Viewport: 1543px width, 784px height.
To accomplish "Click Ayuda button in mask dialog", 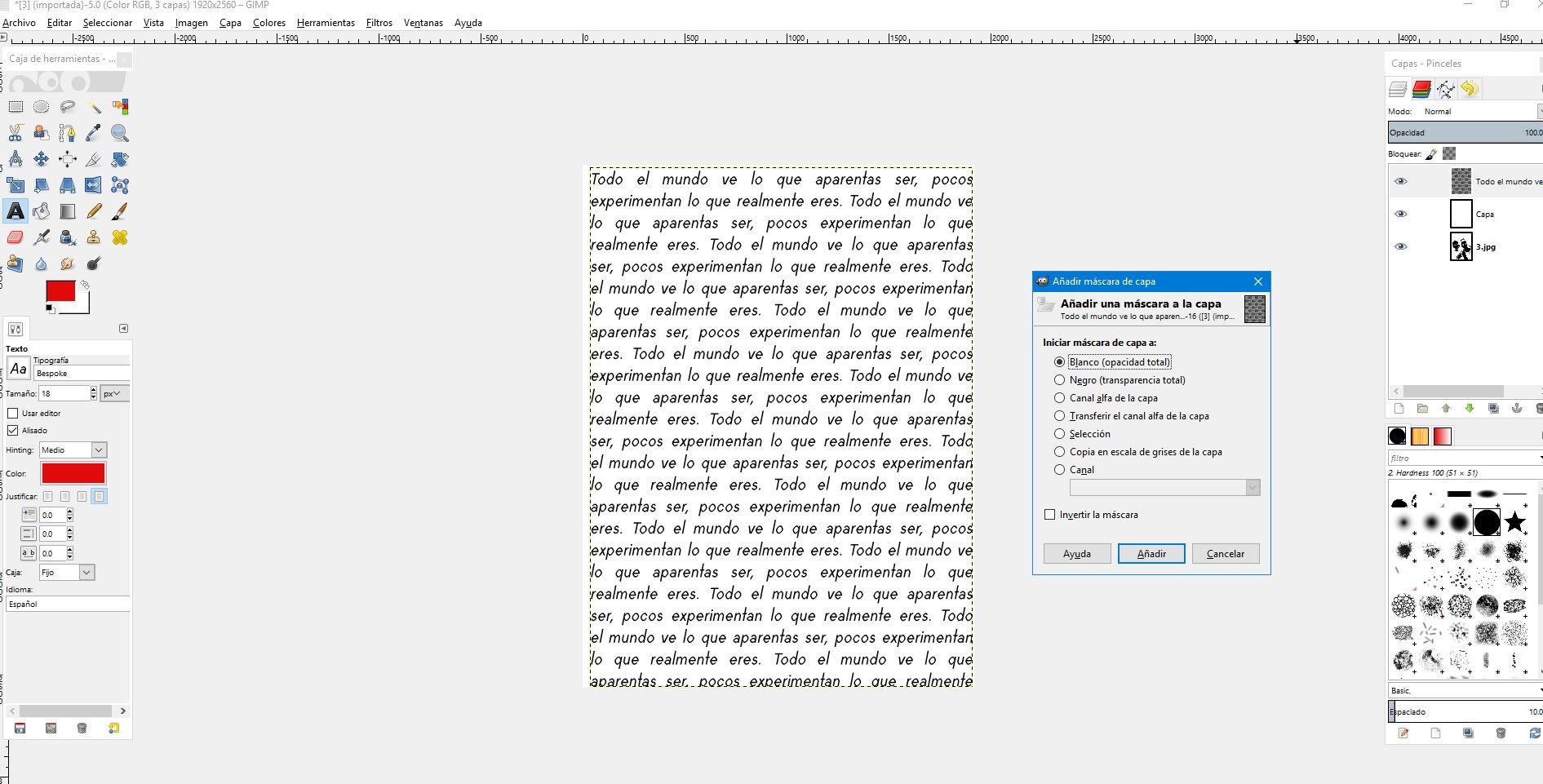I will 1077,554.
